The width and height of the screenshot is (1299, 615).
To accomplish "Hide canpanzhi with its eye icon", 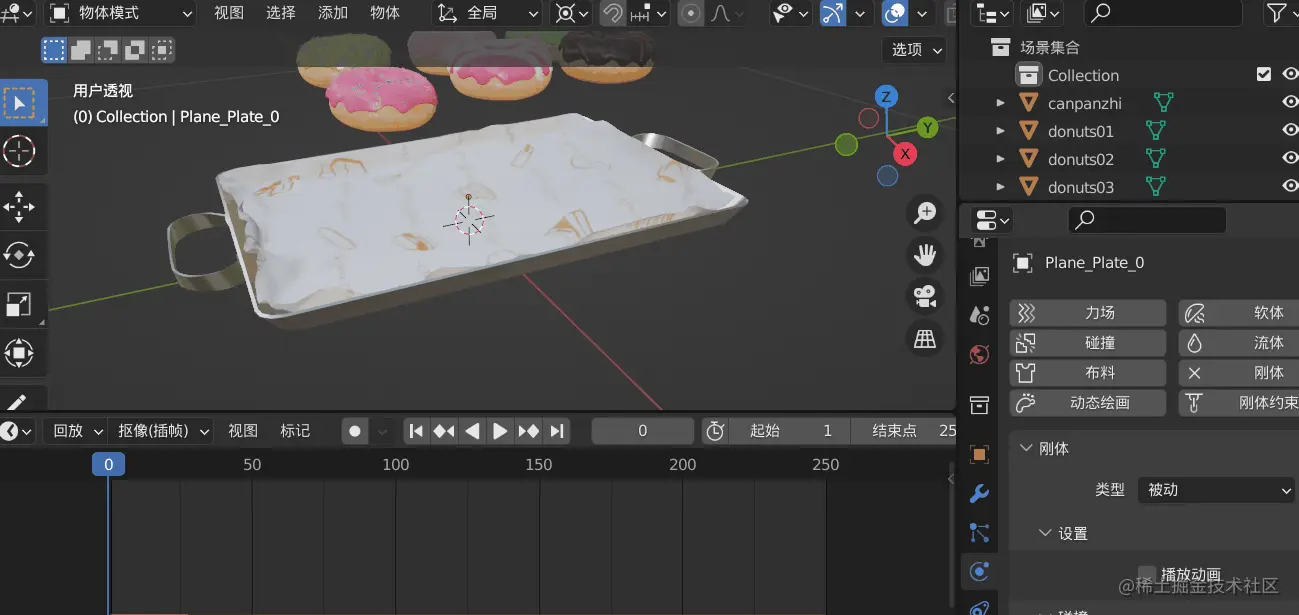I will [x=1290, y=103].
